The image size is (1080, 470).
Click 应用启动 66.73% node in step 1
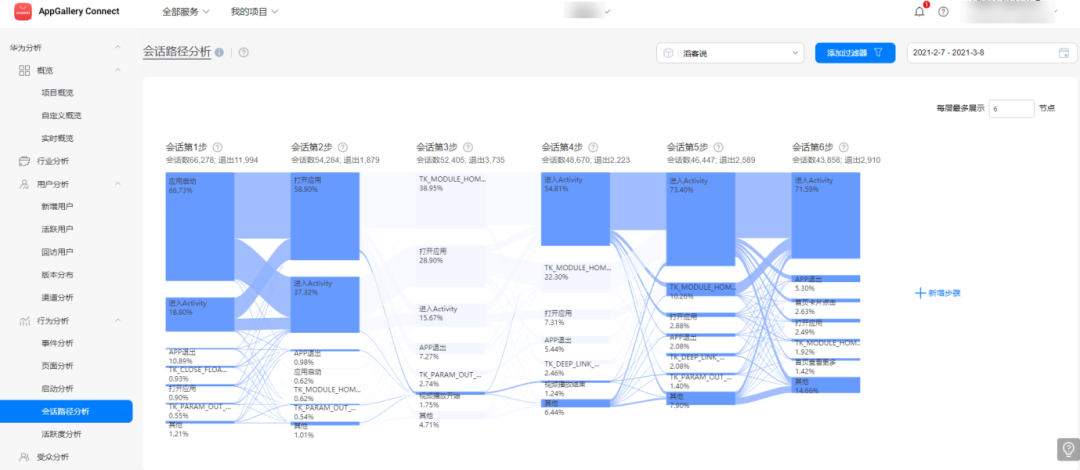point(200,227)
